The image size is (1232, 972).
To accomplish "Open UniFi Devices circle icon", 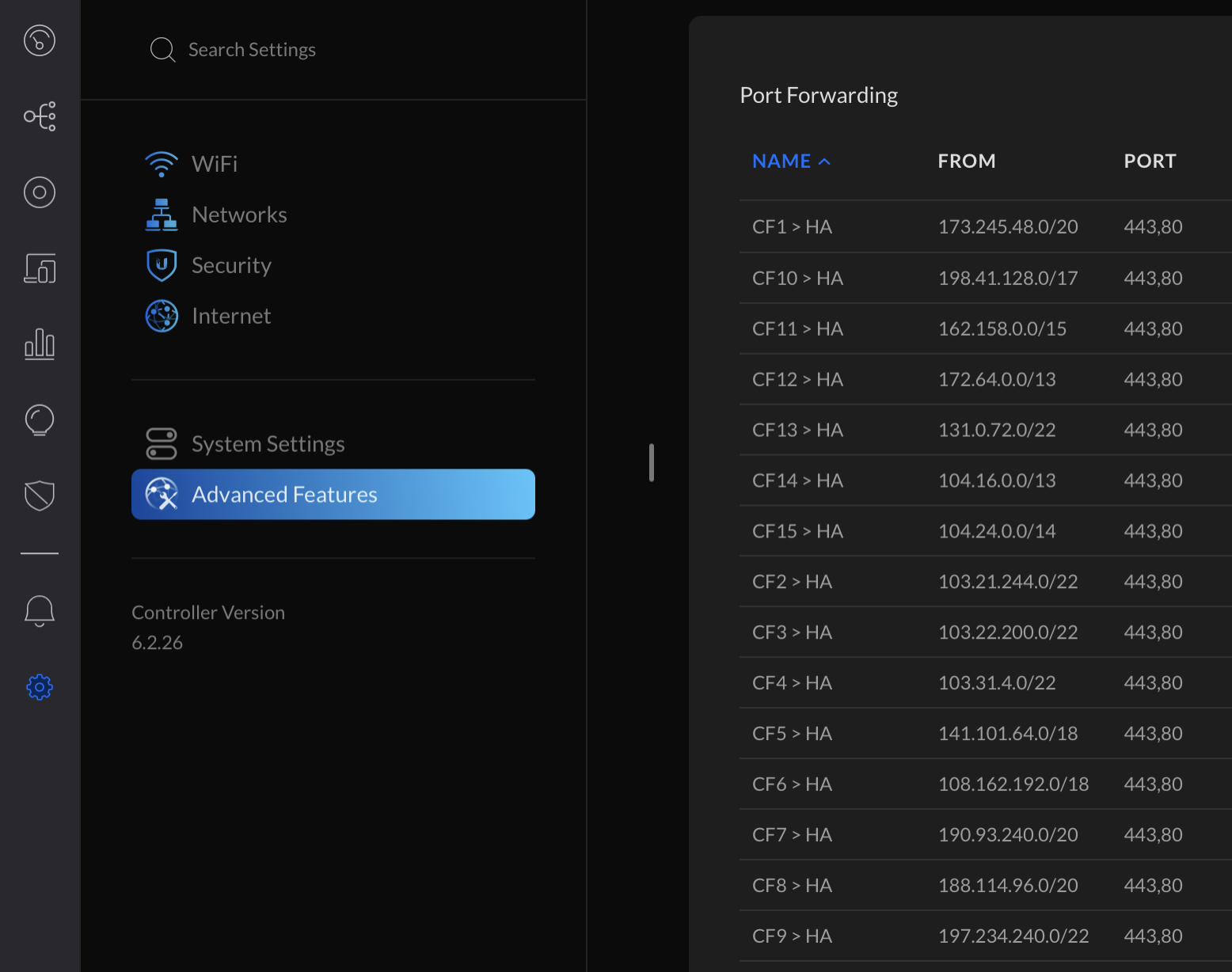I will pyautogui.click(x=40, y=192).
